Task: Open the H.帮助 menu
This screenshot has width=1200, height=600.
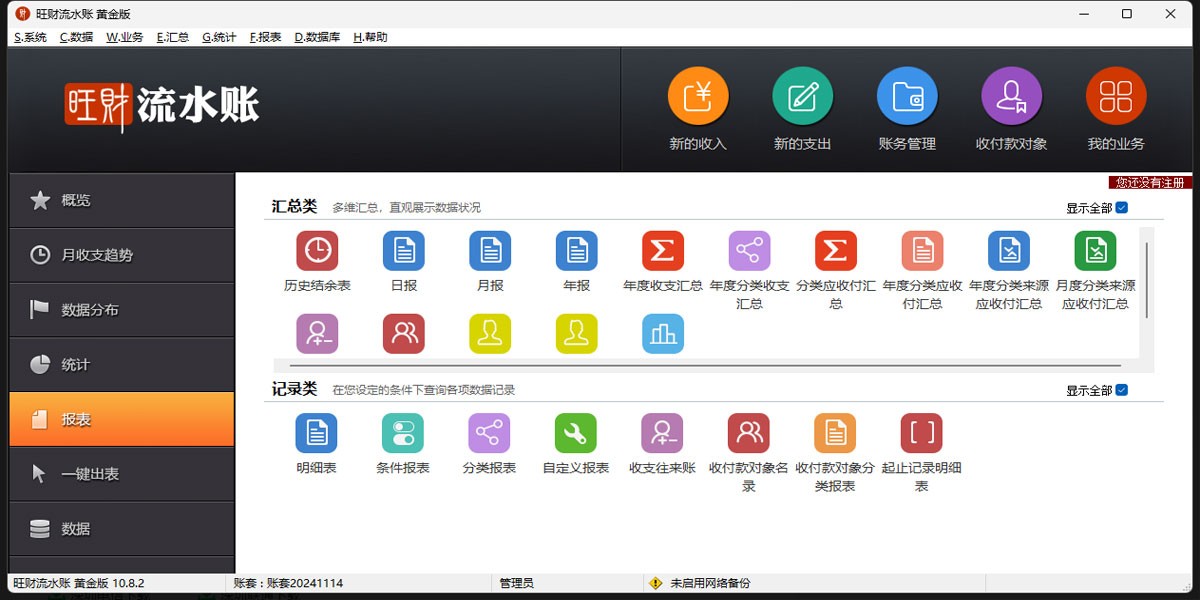Action: coord(370,37)
